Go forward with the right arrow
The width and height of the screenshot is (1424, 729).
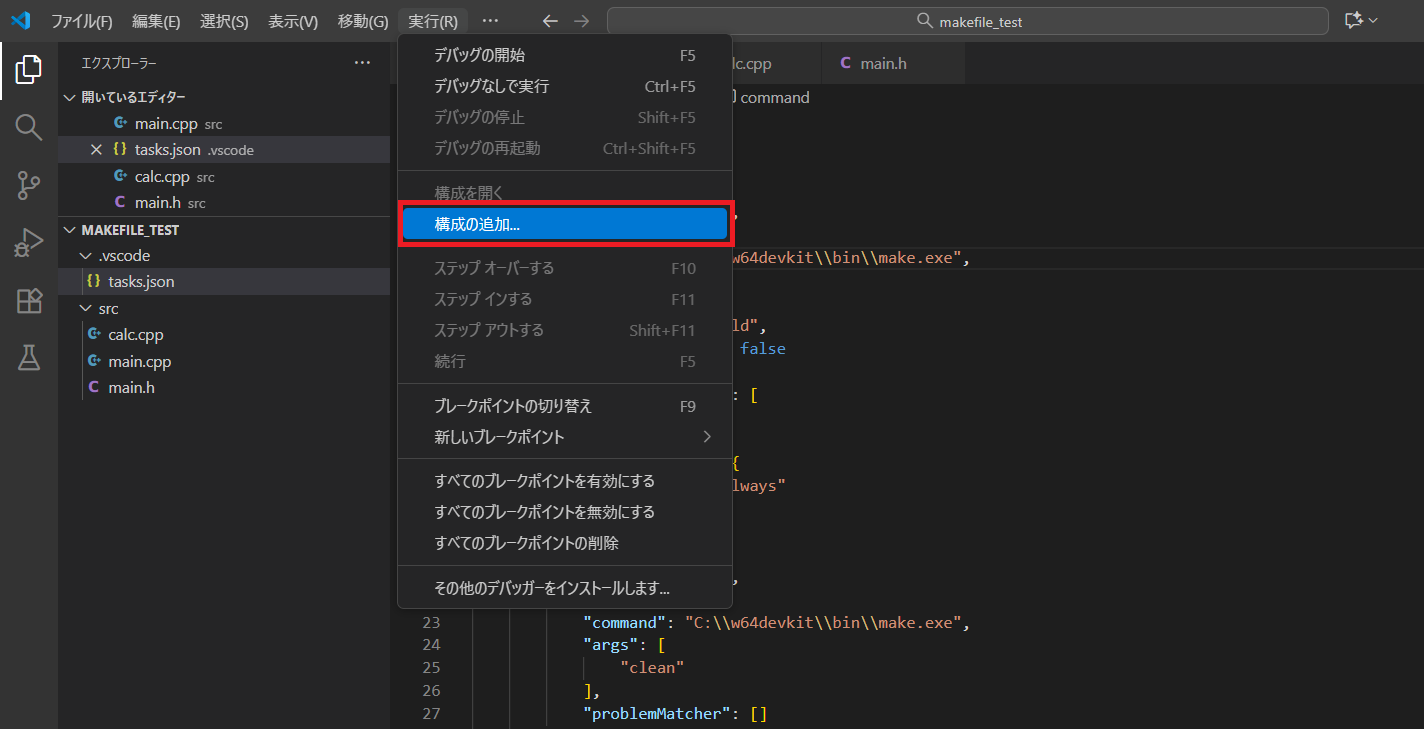click(x=581, y=21)
